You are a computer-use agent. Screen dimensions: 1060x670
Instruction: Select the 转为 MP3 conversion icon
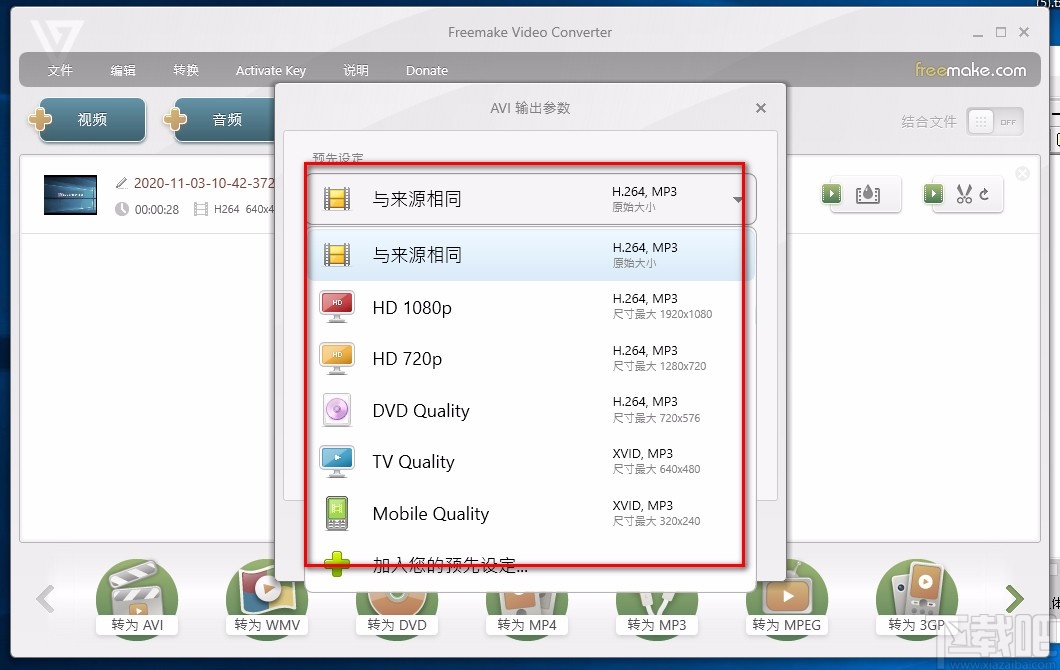(656, 598)
